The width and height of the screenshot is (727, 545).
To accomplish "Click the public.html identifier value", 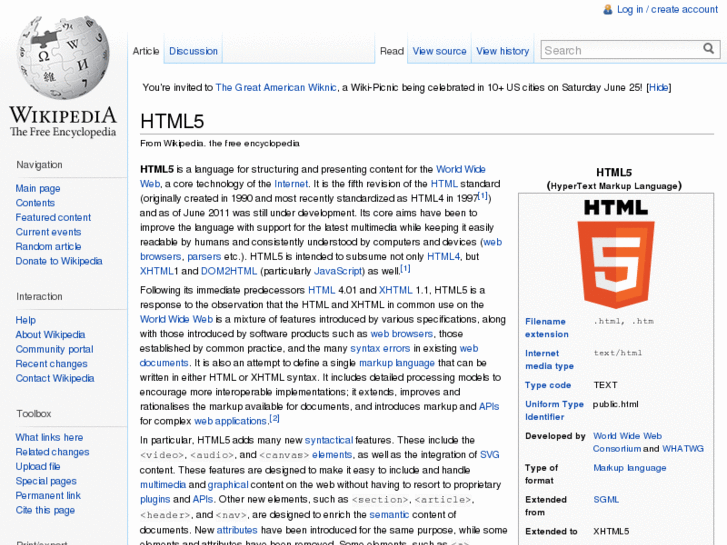I will pyautogui.click(x=616, y=404).
